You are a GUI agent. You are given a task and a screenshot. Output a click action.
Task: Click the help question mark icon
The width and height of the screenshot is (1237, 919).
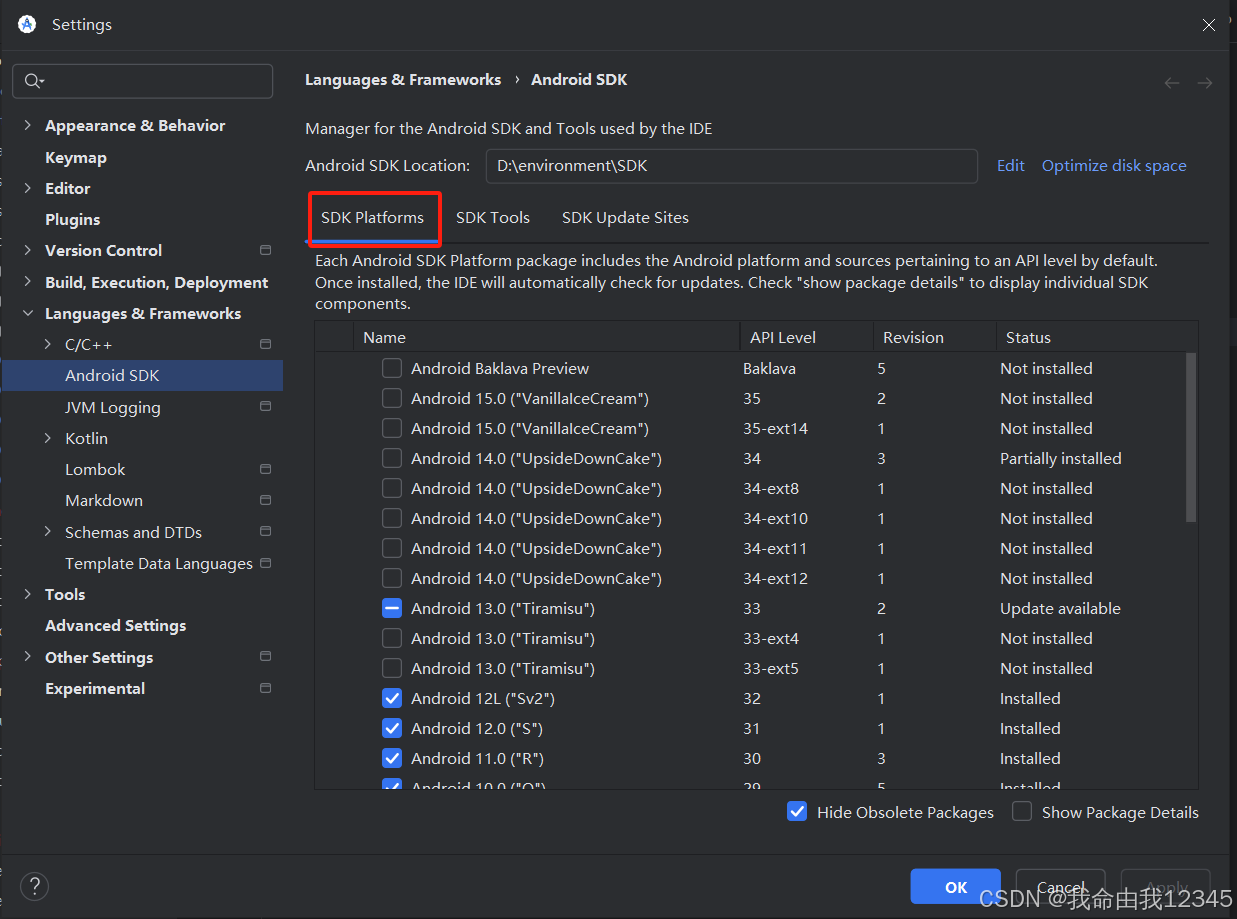pyautogui.click(x=34, y=886)
